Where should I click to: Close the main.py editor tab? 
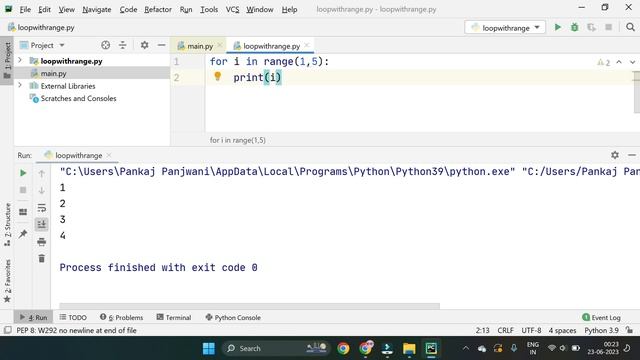tap(220, 46)
